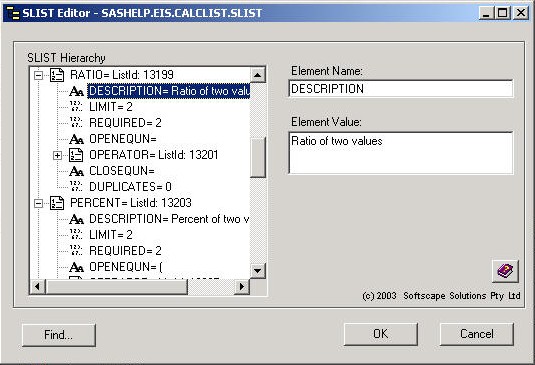Select DESCRIPTION= Ratio of two values row

tap(169, 91)
